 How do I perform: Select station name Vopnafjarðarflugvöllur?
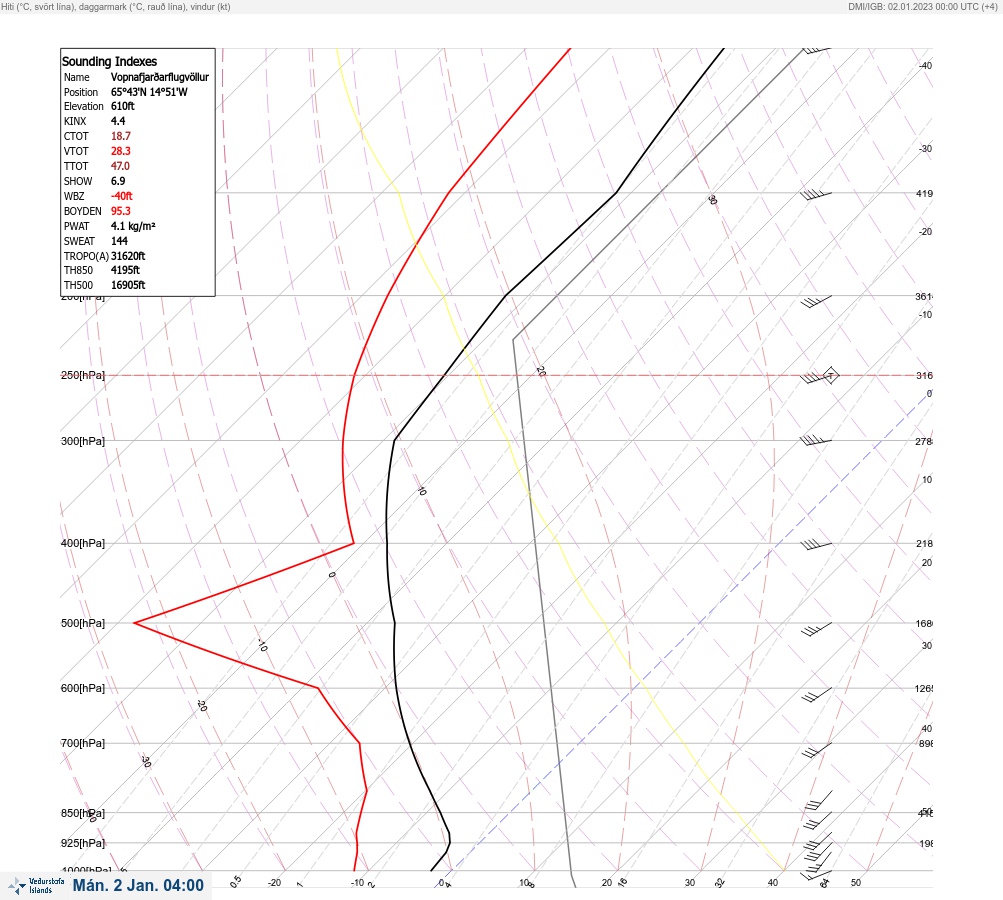(x=160, y=77)
